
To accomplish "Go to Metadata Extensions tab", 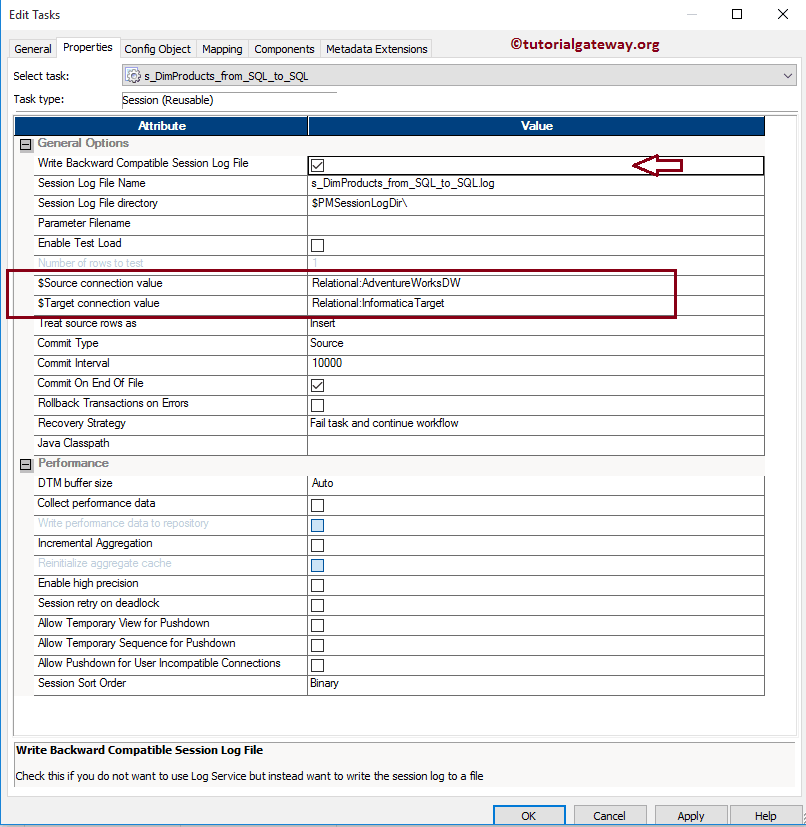I will [x=377, y=49].
